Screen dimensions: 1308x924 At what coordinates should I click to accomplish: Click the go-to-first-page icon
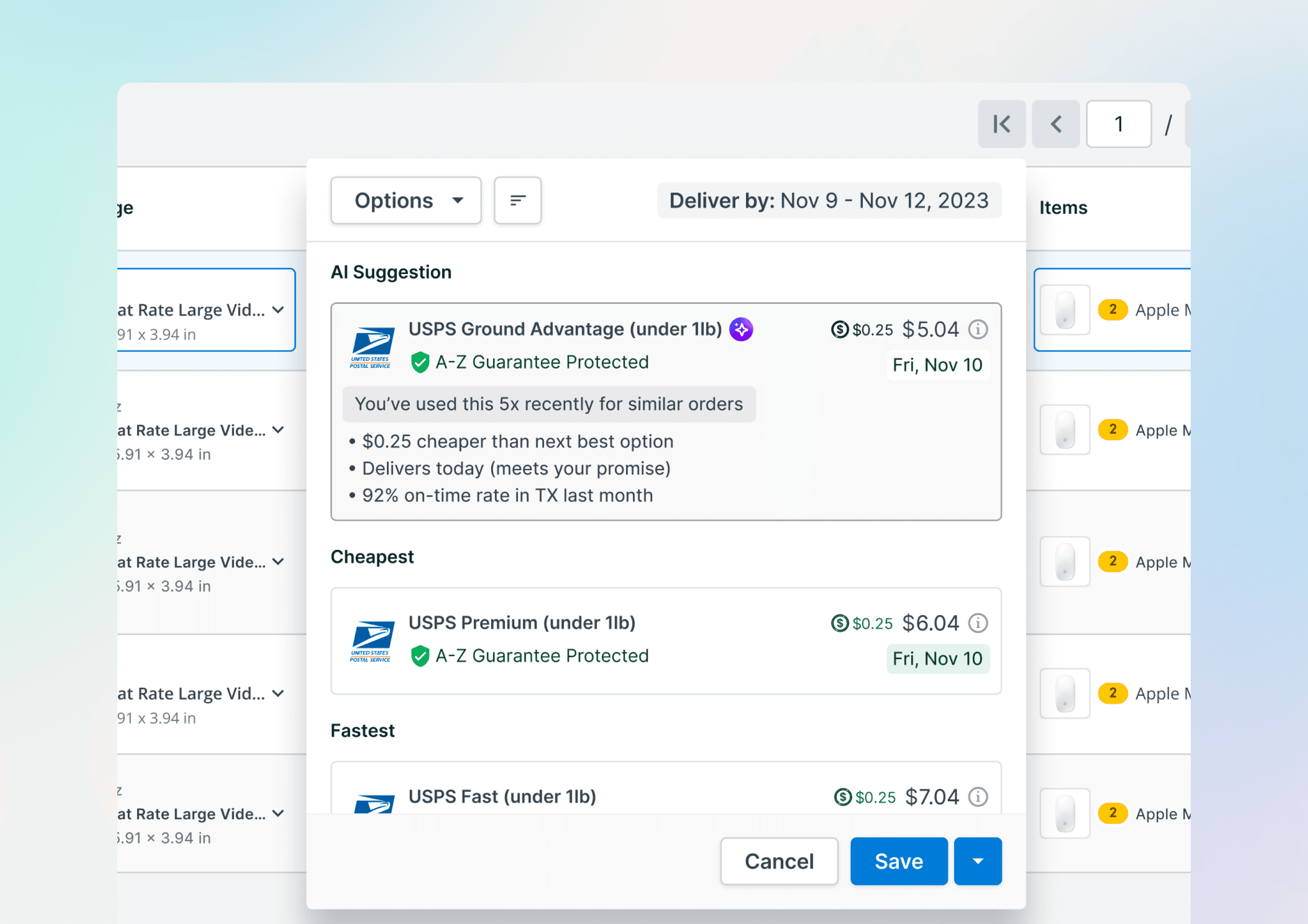1002,124
